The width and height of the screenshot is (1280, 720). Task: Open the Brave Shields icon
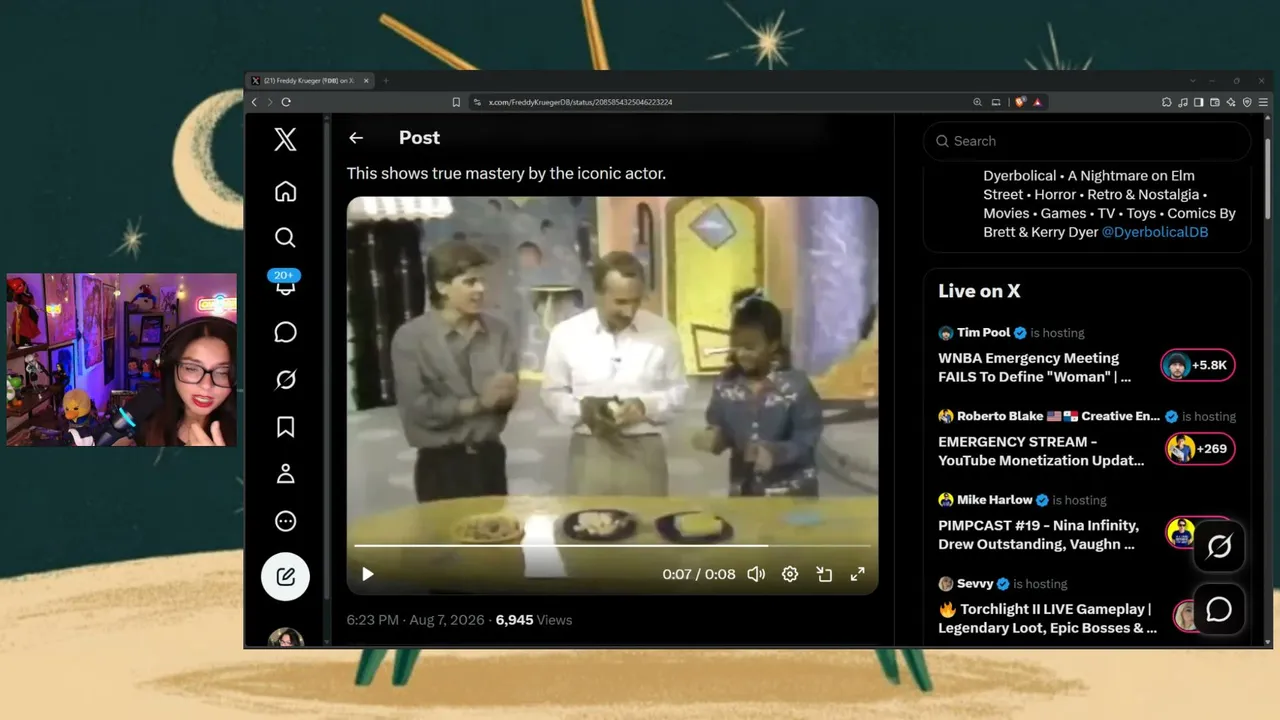point(1020,102)
